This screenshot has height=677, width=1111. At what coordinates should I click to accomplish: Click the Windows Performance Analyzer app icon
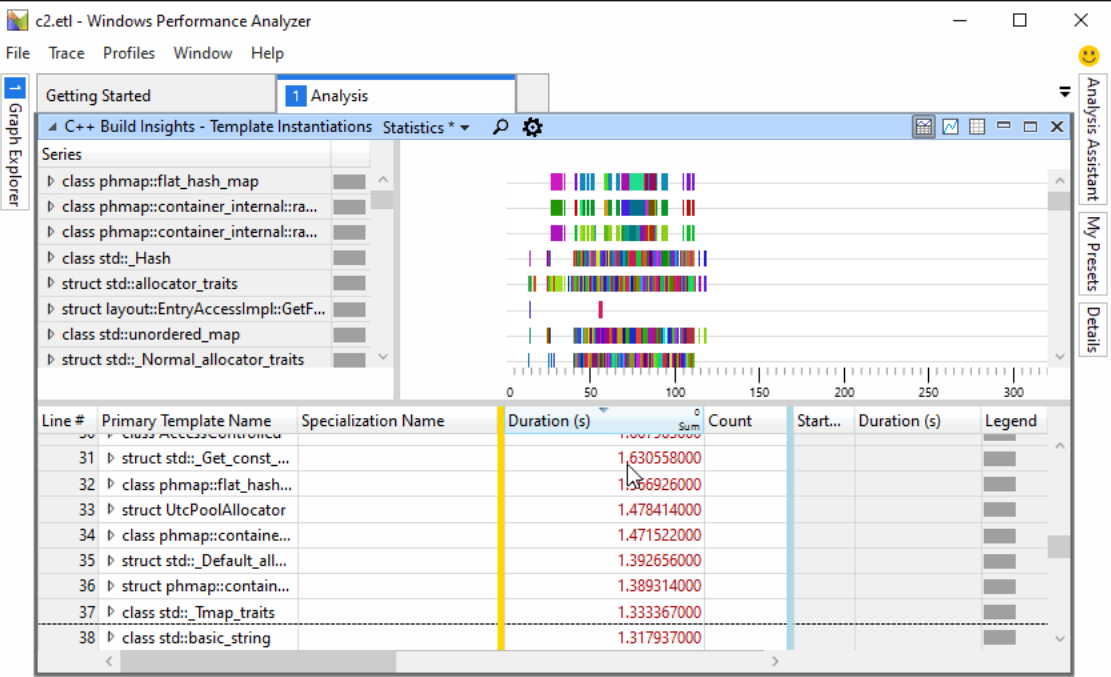(17, 21)
